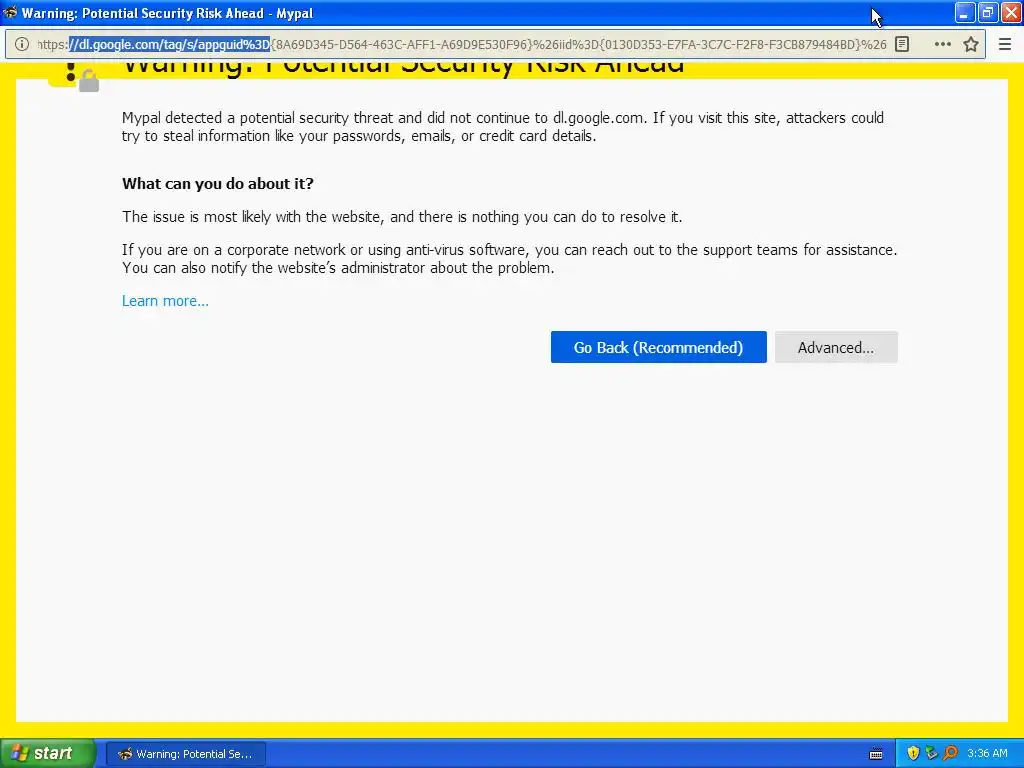
Task: Click Go Back (Recommended) button
Action: (658, 347)
